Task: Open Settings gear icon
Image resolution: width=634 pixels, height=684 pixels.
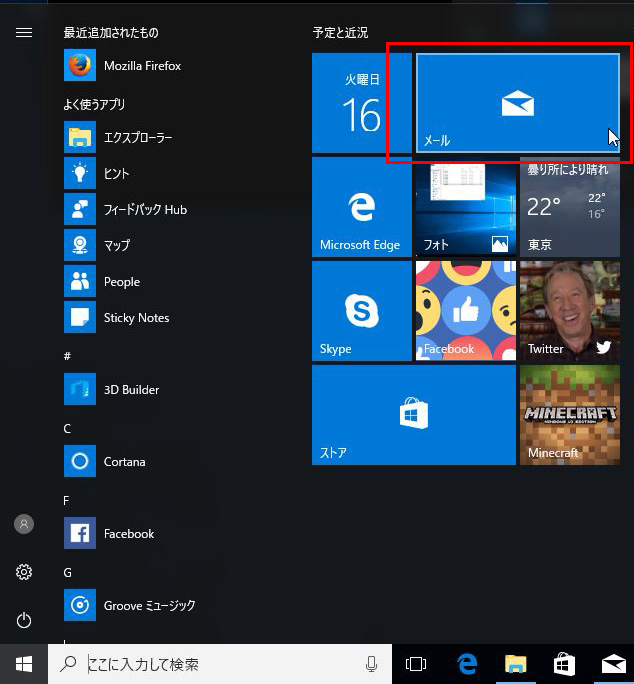Action: 24,572
